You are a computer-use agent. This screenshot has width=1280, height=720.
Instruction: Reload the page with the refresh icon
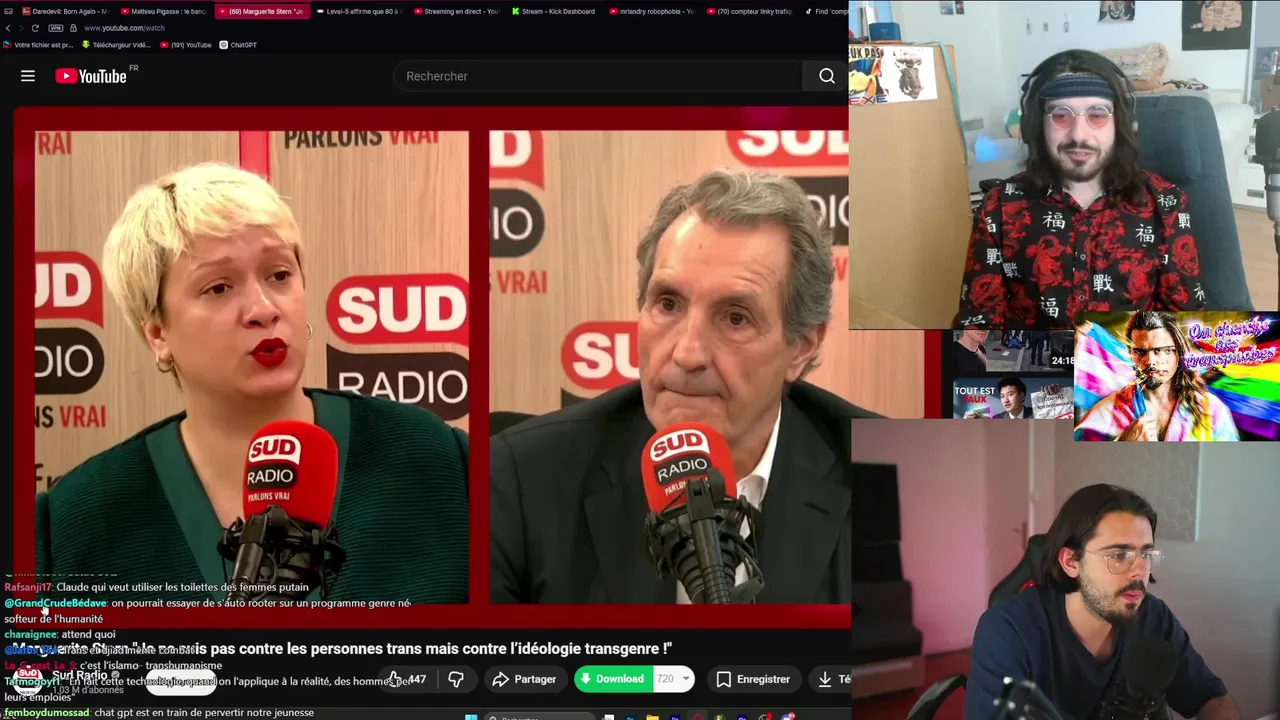35,28
